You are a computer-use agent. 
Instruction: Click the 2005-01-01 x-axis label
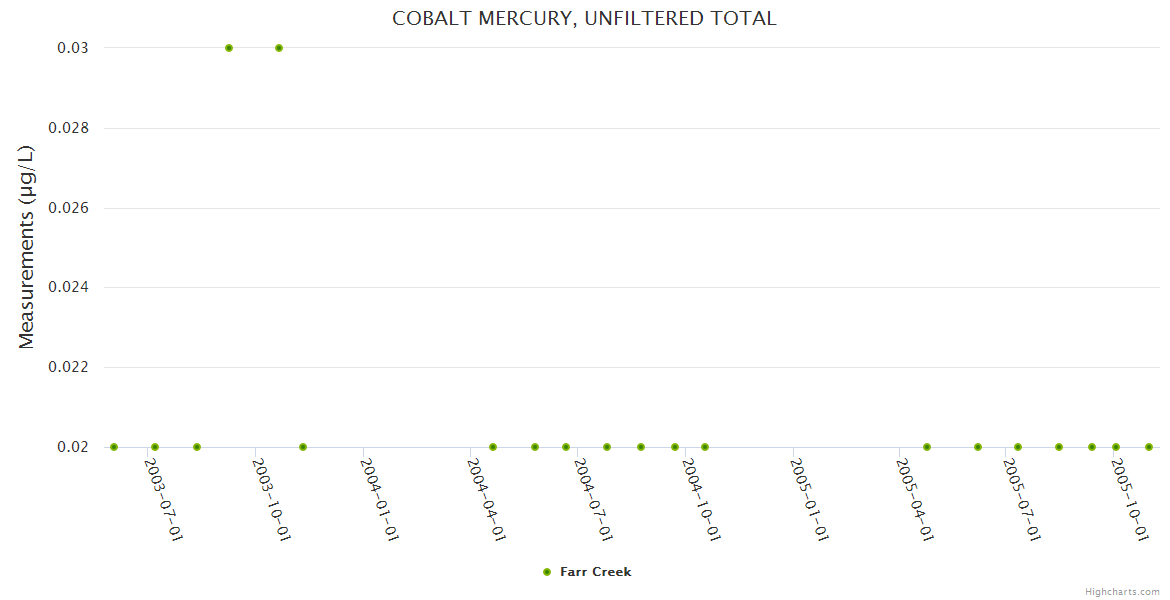pos(810,500)
